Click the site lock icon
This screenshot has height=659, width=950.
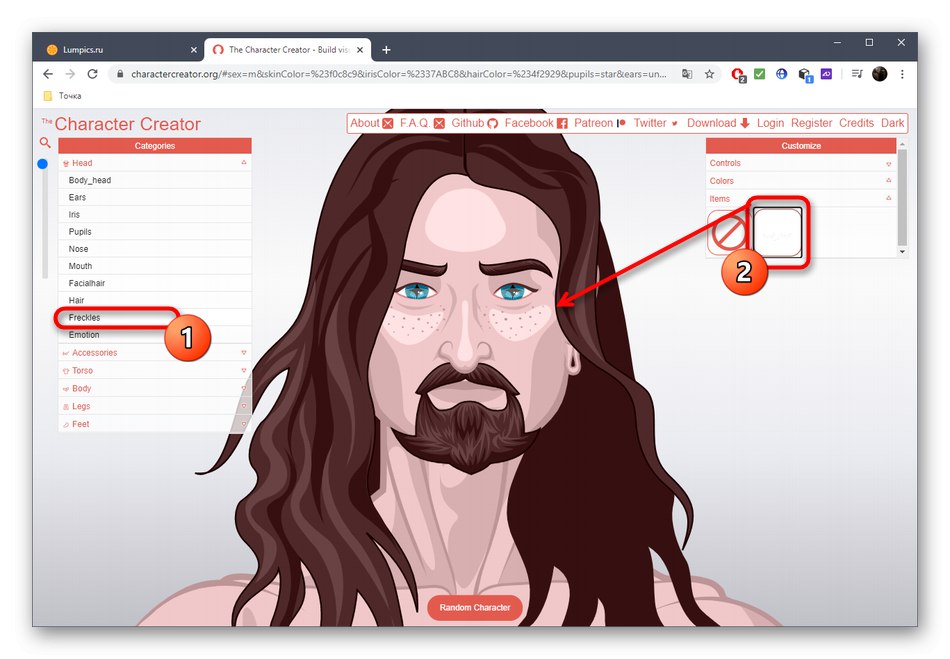[120, 74]
